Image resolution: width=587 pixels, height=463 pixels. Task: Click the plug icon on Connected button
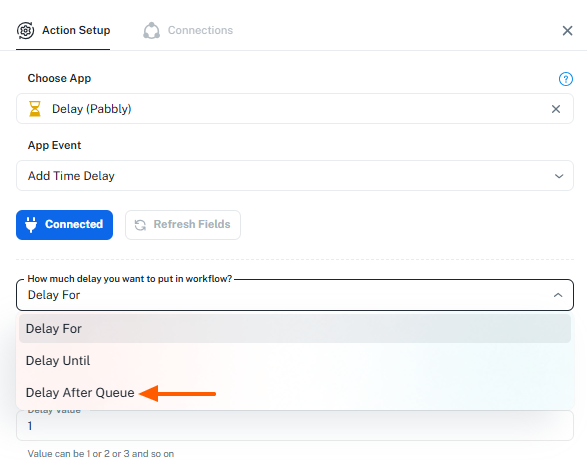(x=31, y=225)
